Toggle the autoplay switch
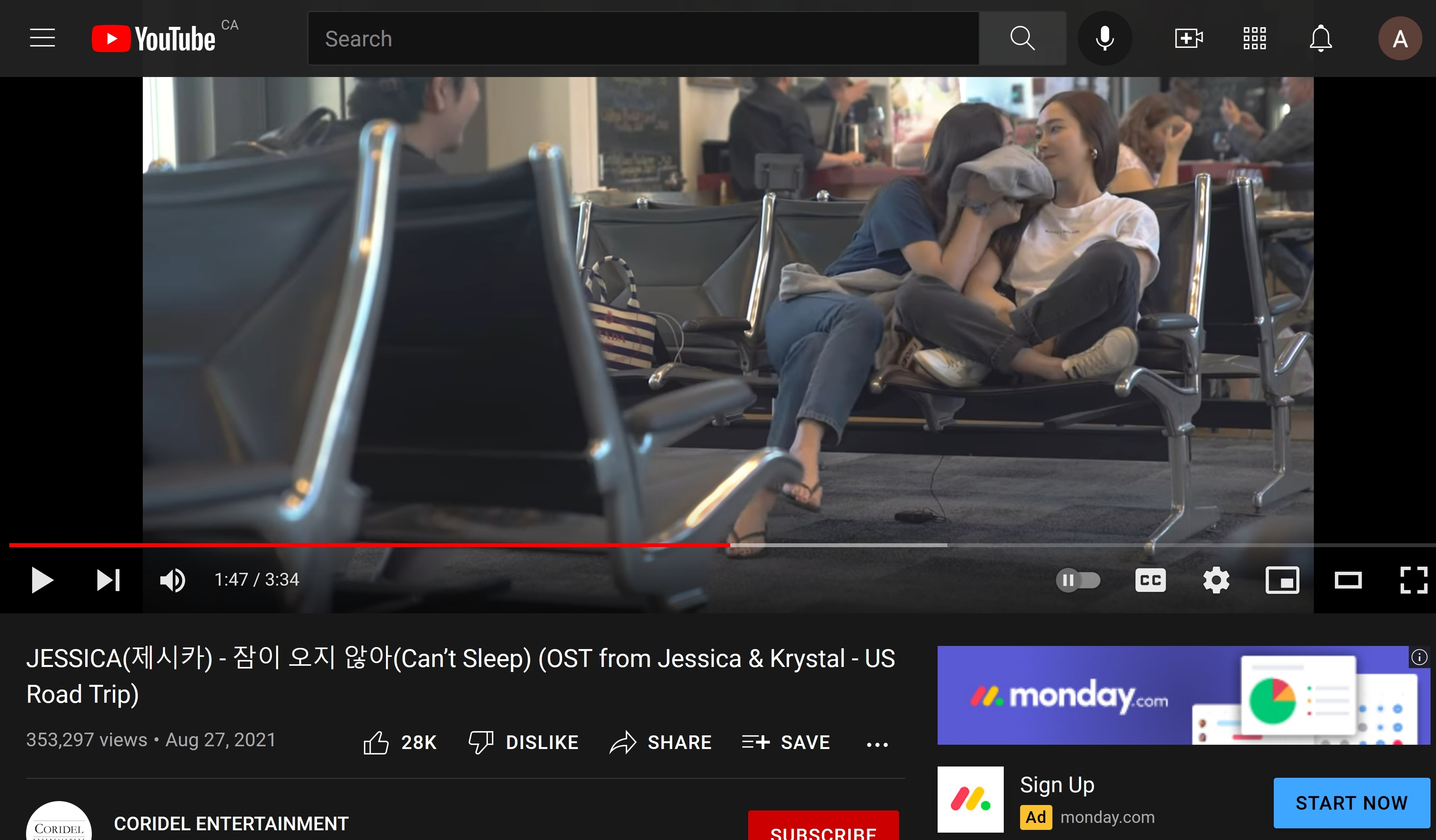The width and height of the screenshot is (1436, 840). 1078,580
